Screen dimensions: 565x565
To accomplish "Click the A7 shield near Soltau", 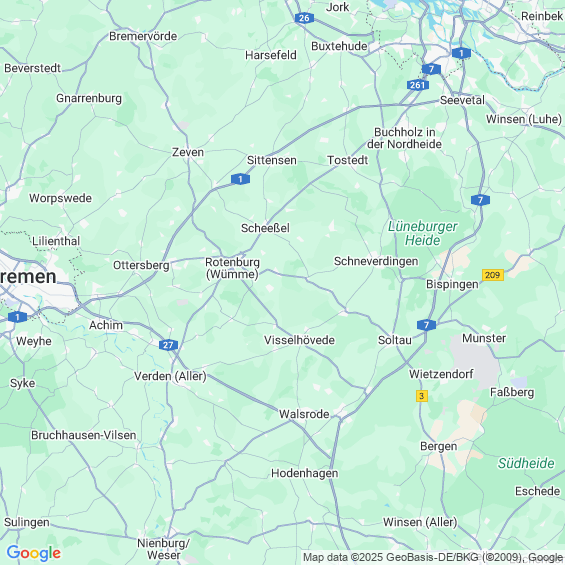I will point(427,325).
